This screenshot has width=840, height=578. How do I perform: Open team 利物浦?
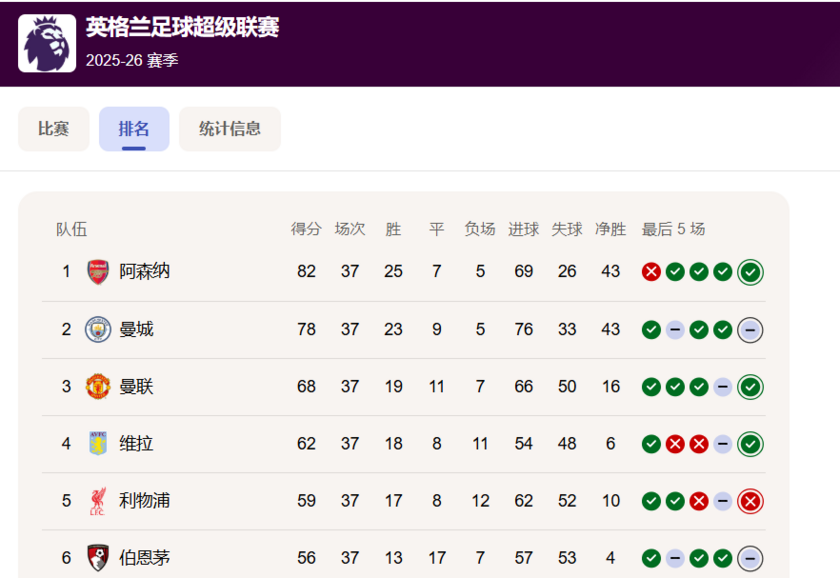coord(144,501)
